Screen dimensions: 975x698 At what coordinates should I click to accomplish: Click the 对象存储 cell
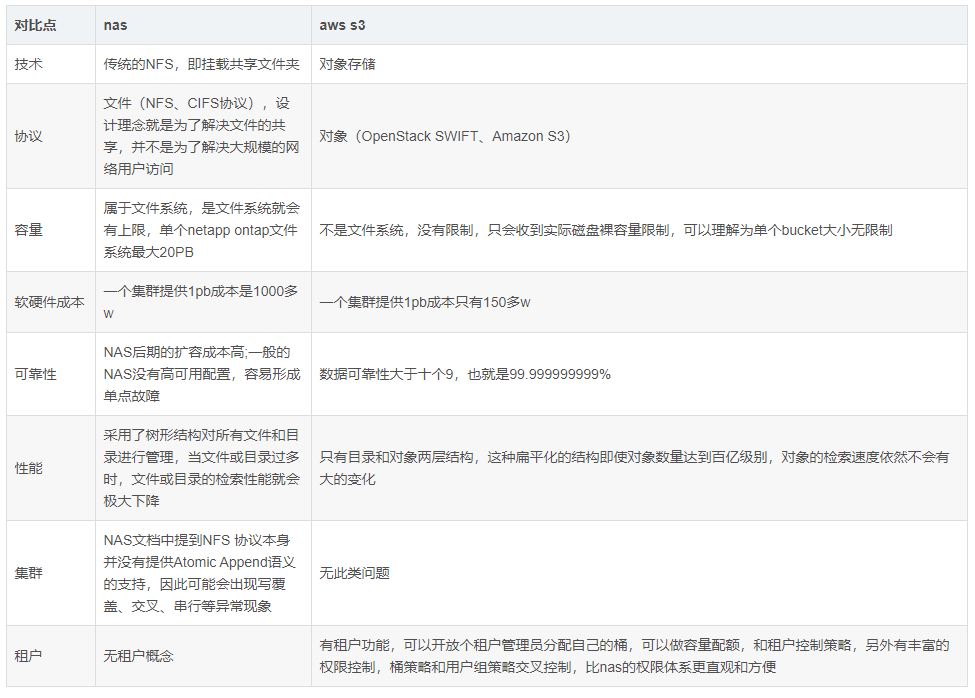[x=639, y=64]
